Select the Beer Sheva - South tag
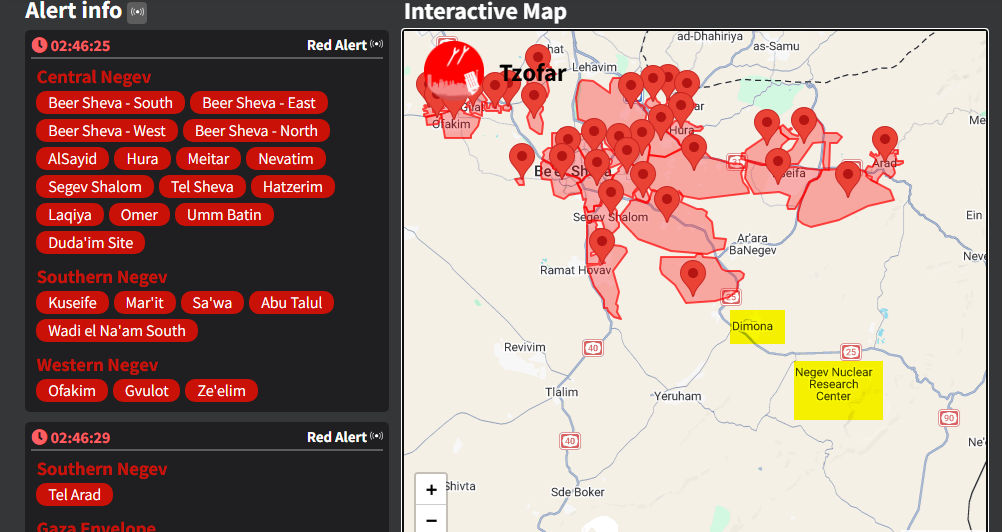Viewport: 1002px width, 532px height. 111,103
